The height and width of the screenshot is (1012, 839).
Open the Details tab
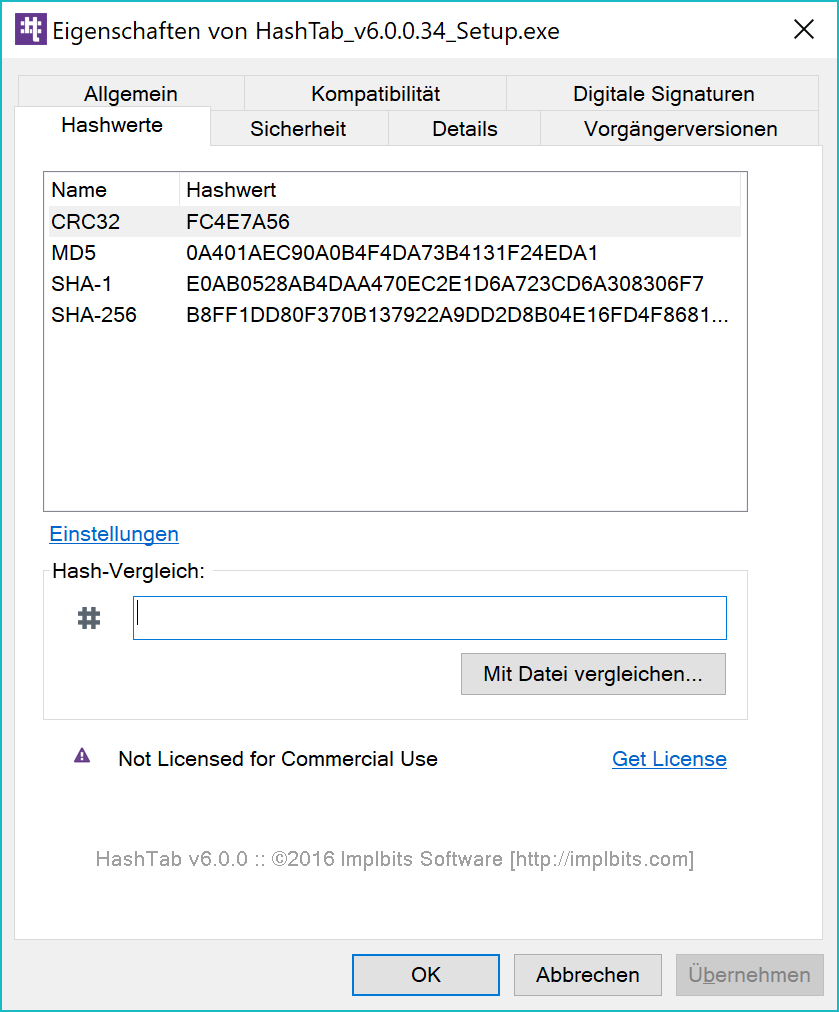pos(465,128)
